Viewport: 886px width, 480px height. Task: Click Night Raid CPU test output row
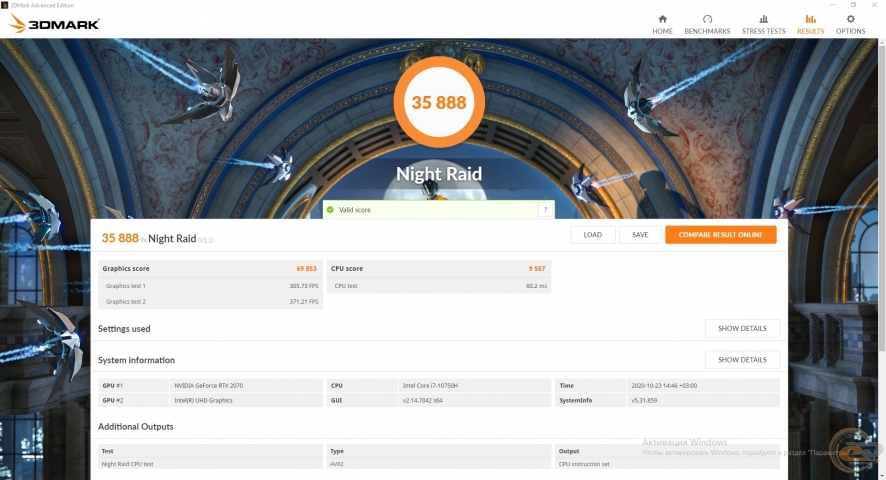(210, 464)
